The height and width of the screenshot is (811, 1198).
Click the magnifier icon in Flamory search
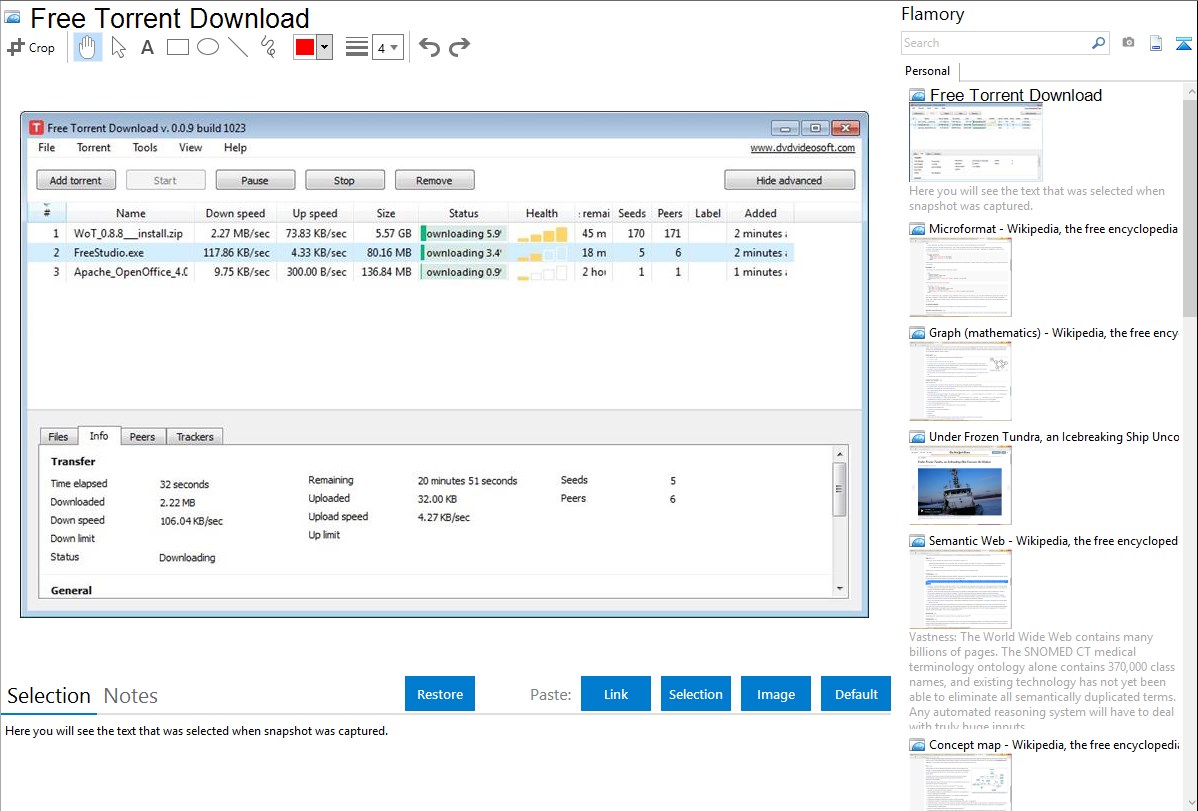pos(1098,43)
